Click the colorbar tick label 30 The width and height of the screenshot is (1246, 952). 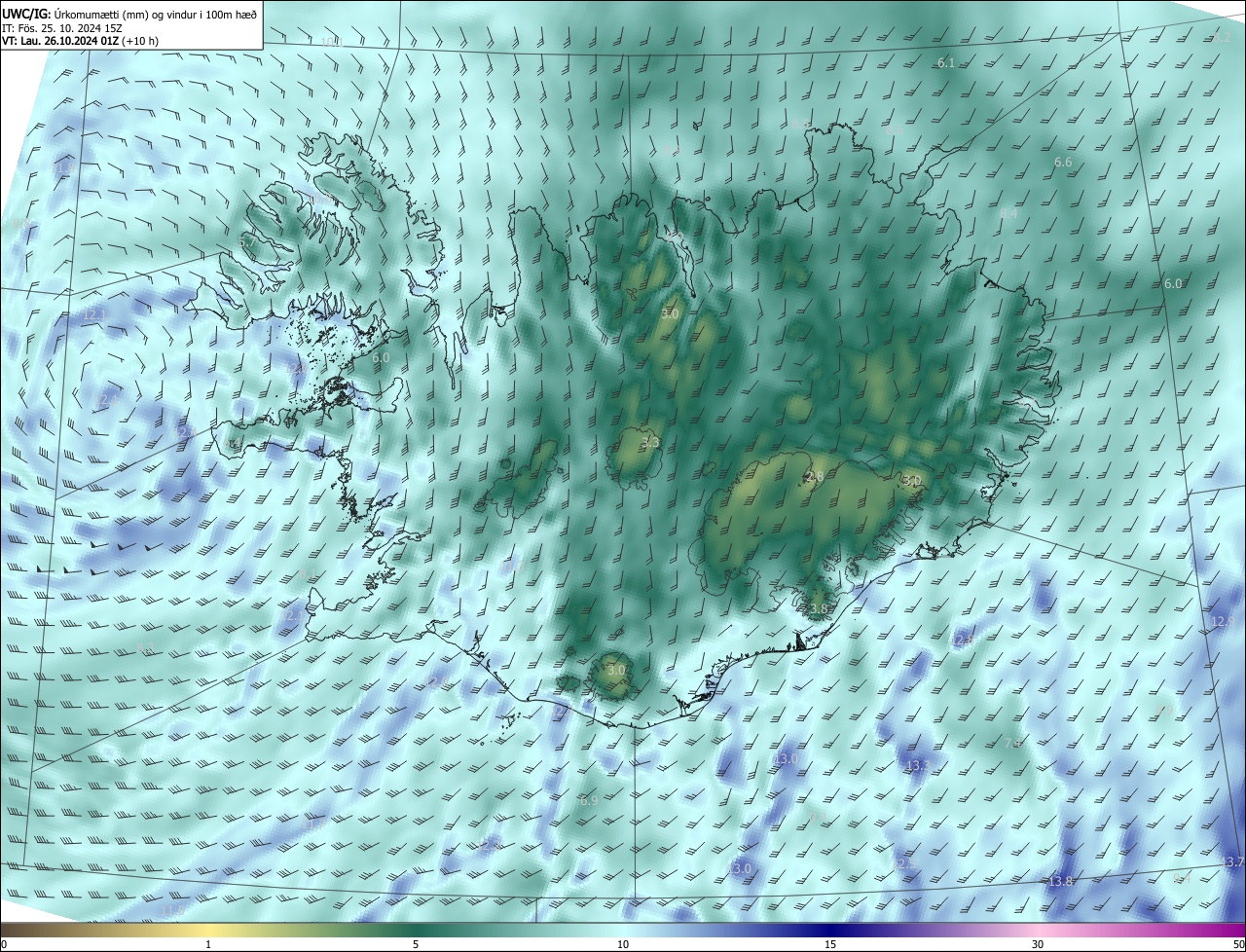tap(1038, 944)
